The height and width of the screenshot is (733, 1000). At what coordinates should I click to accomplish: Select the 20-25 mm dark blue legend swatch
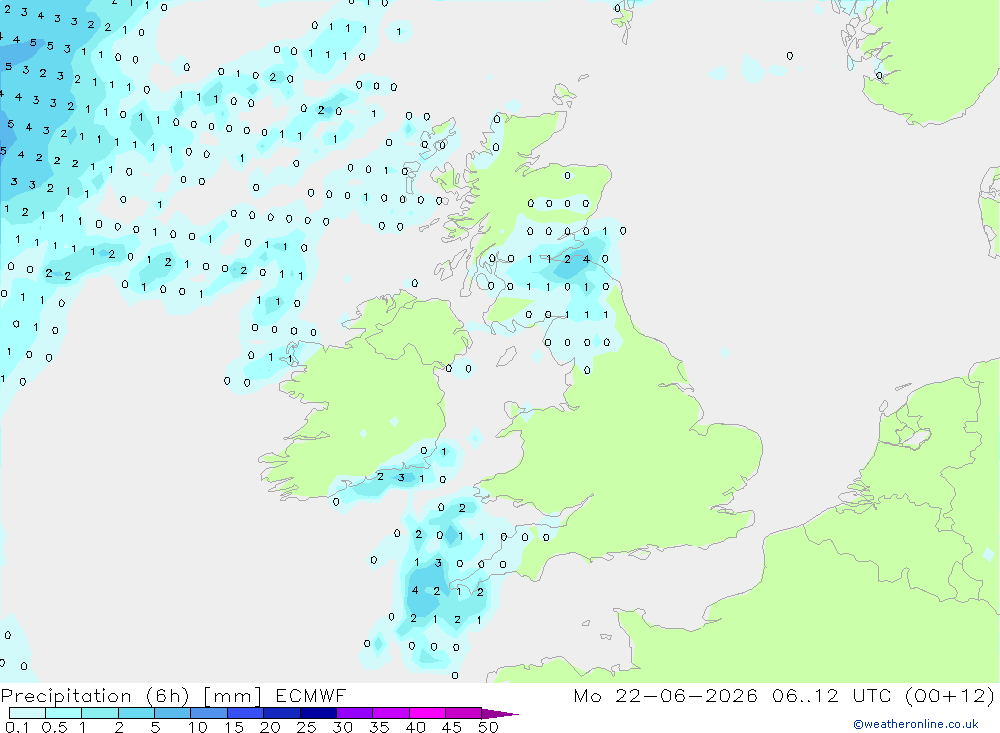click(281, 713)
